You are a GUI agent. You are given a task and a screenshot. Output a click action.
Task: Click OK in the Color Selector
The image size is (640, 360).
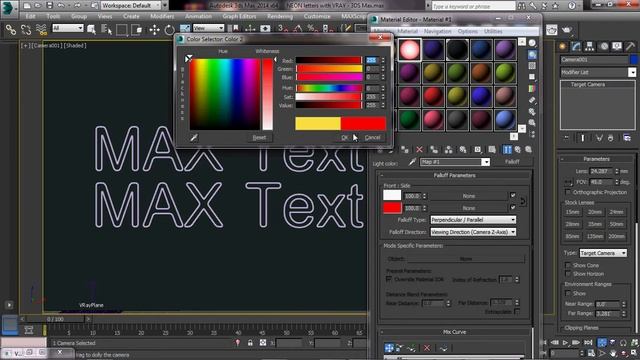click(x=345, y=138)
